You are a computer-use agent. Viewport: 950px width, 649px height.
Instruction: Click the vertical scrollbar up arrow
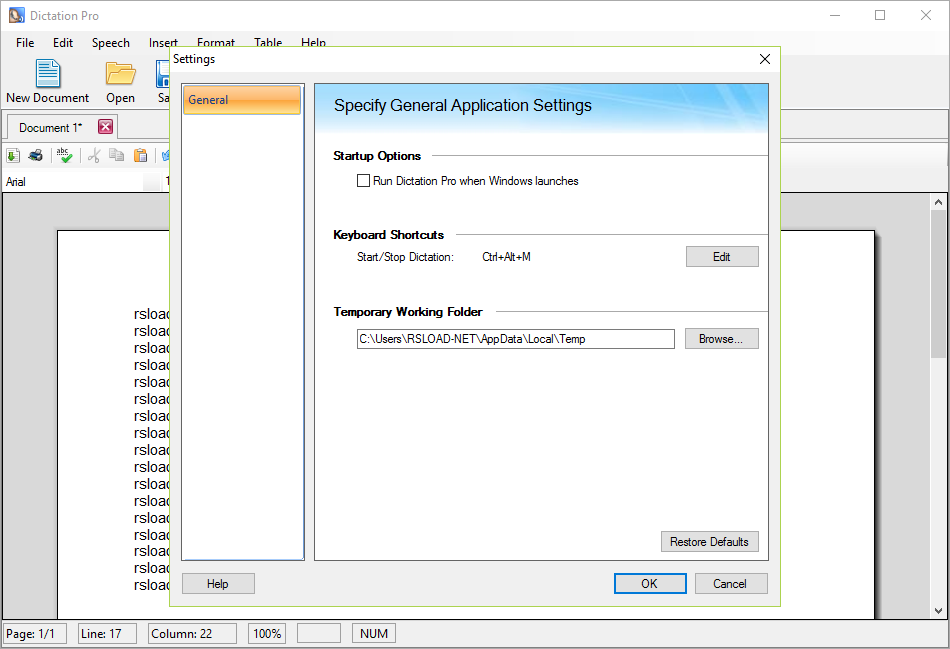[938, 202]
